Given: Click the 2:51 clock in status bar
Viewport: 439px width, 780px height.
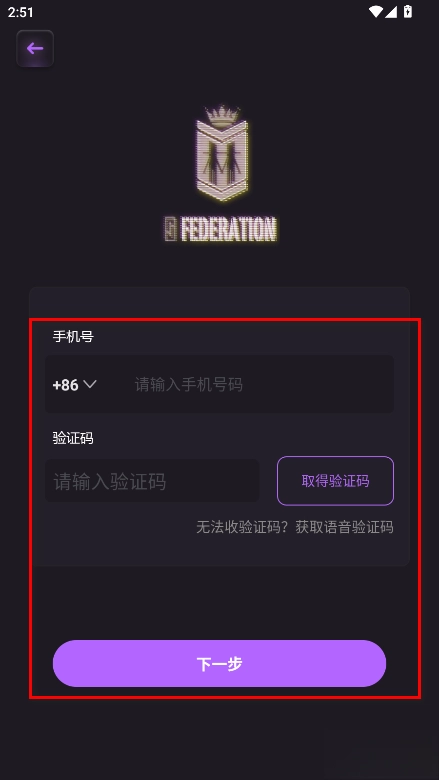Looking at the screenshot, I should pos(20,12).
